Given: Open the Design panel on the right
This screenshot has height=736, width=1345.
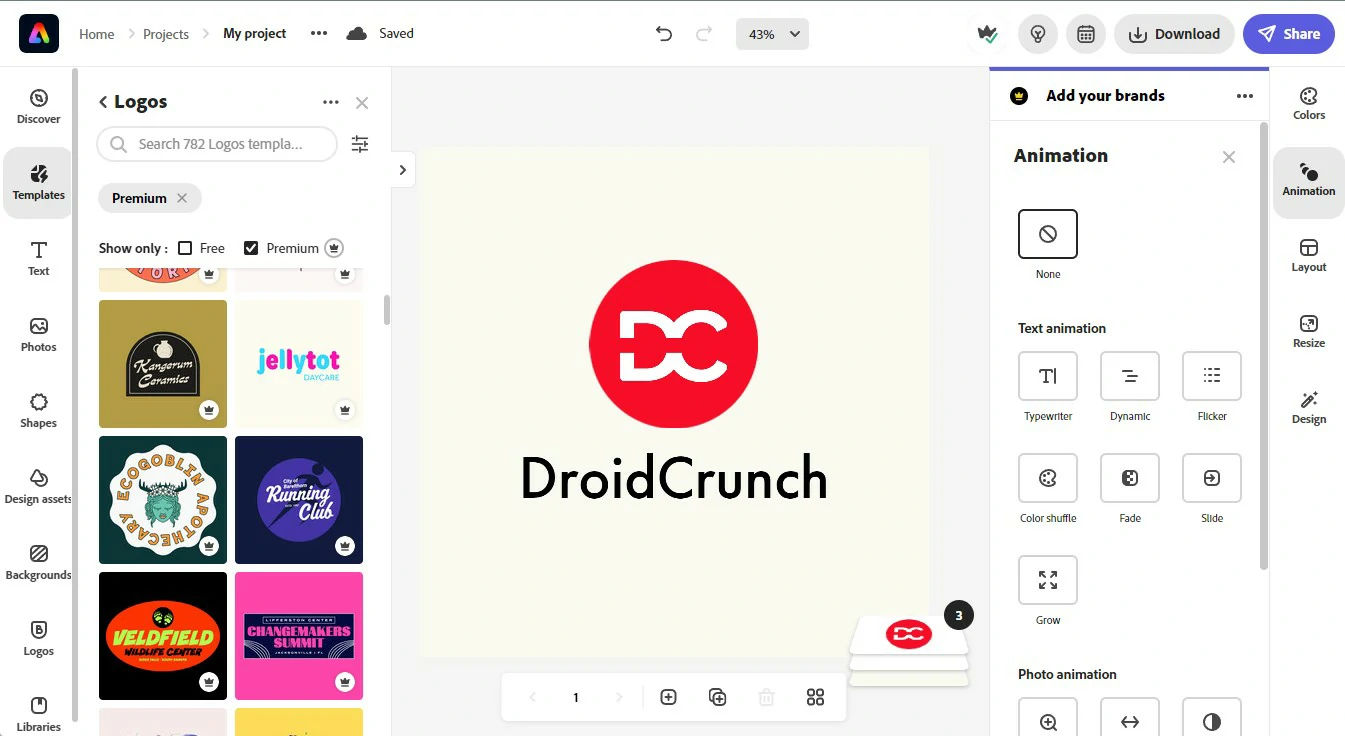Looking at the screenshot, I should pos(1308,408).
